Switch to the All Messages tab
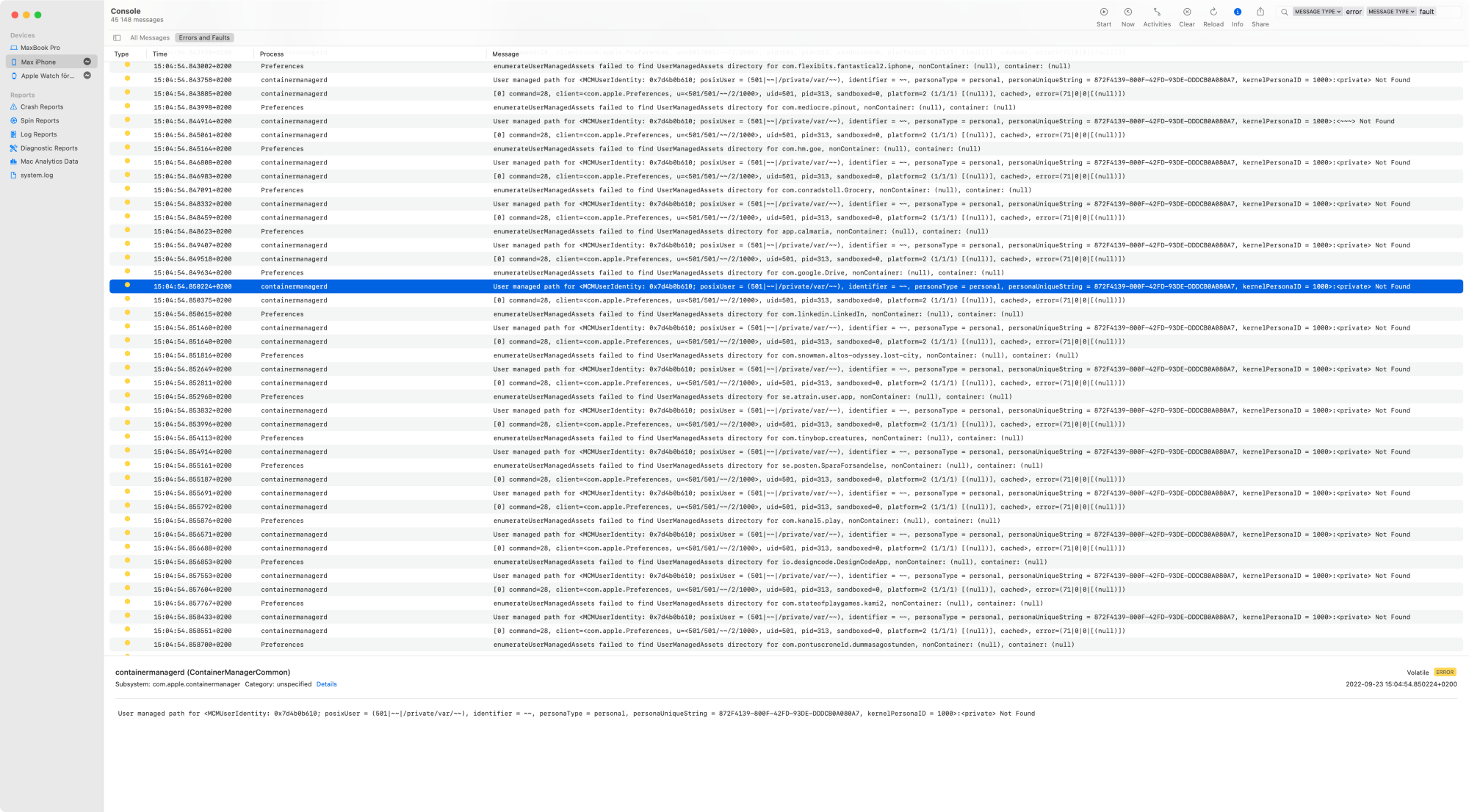1469x812 pixels. point(149,38)
